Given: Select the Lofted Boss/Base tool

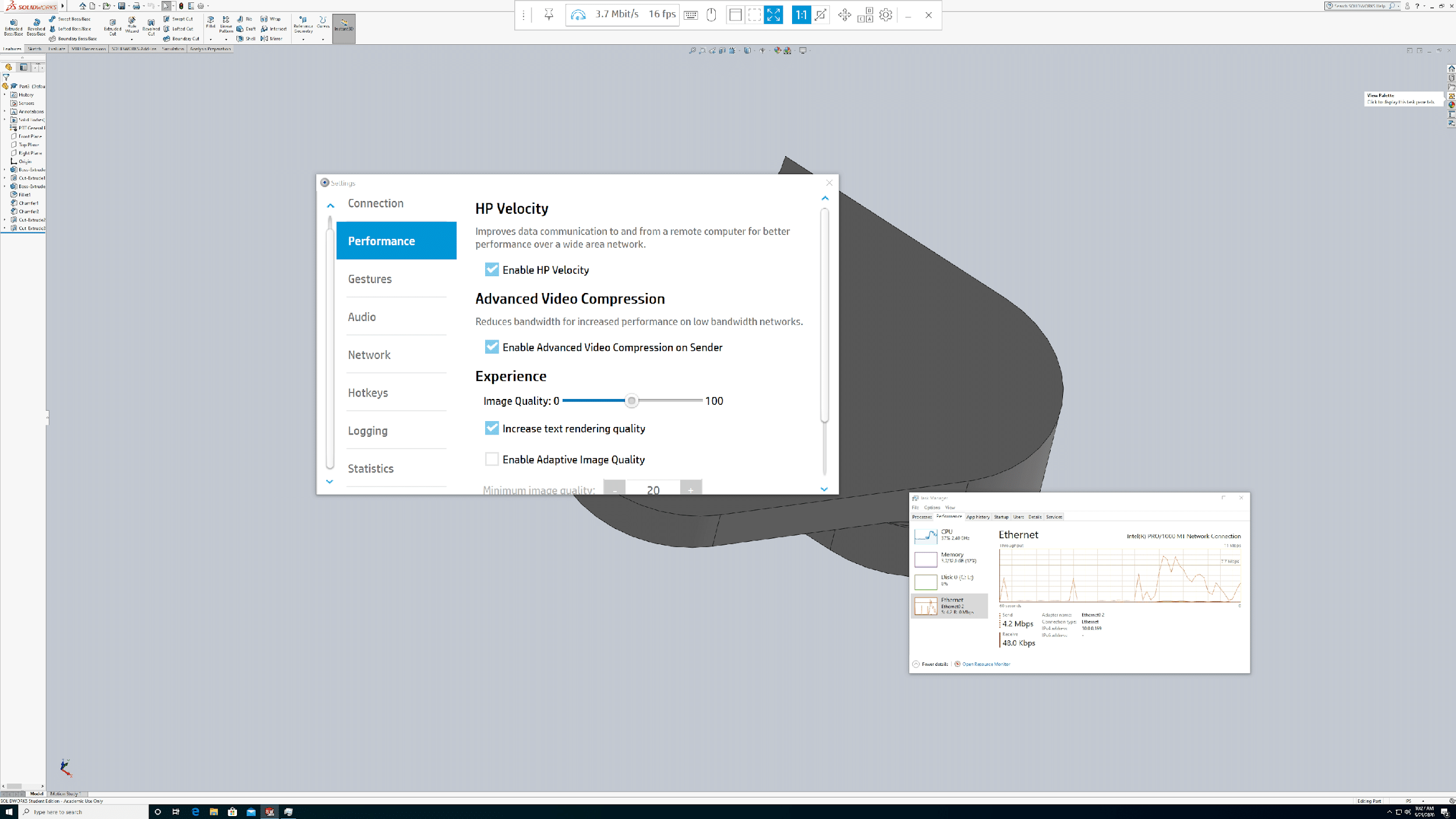Looking at the screenshot, I should (70, 29).
